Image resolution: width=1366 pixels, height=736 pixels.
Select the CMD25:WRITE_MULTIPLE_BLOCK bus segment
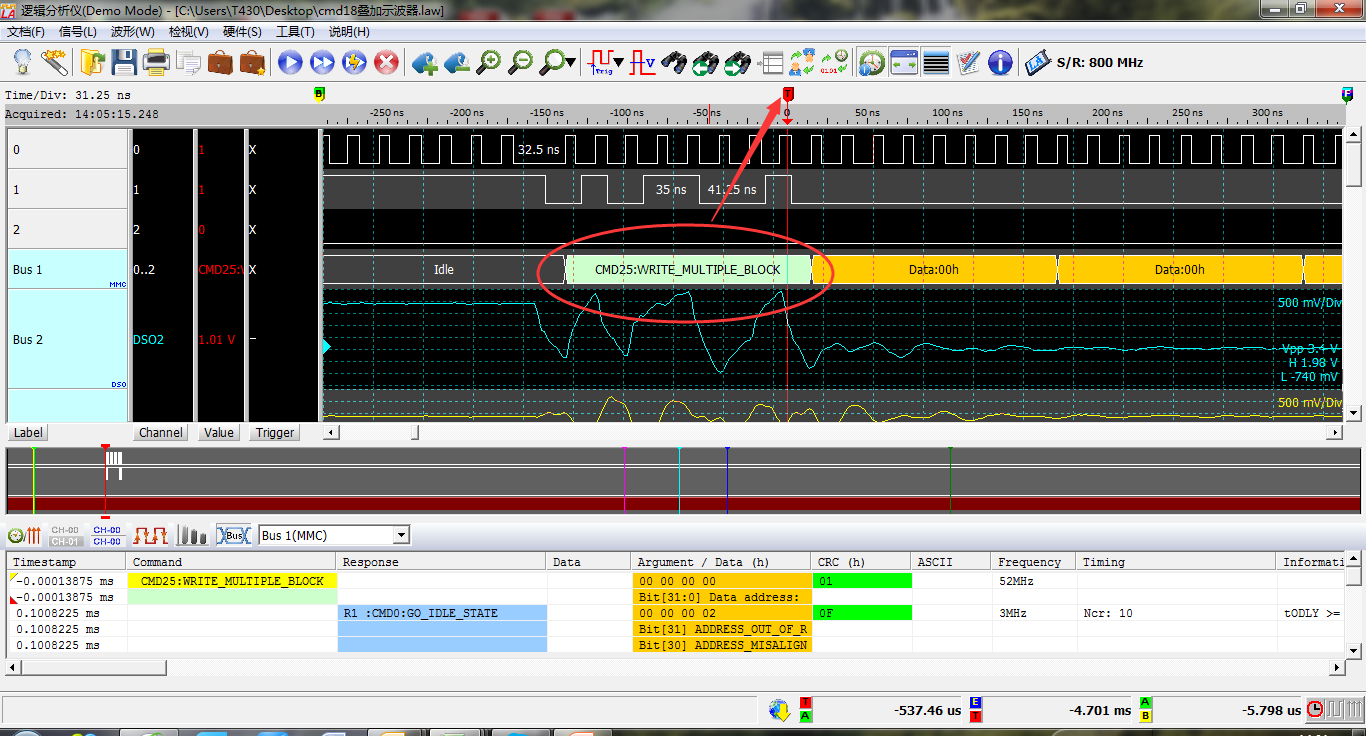point(688,269)
